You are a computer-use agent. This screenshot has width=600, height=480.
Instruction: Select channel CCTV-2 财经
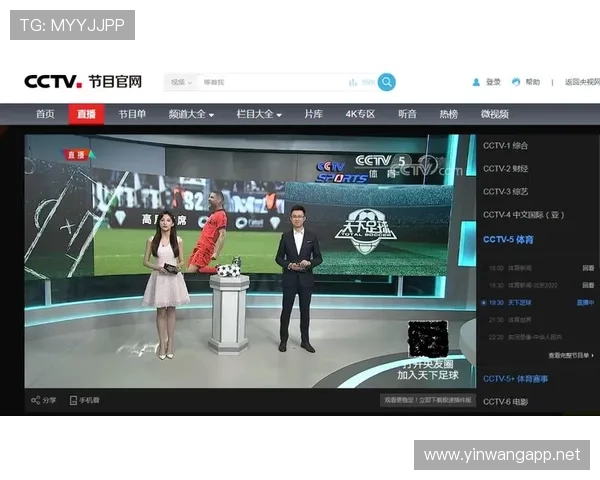(505, 169)
